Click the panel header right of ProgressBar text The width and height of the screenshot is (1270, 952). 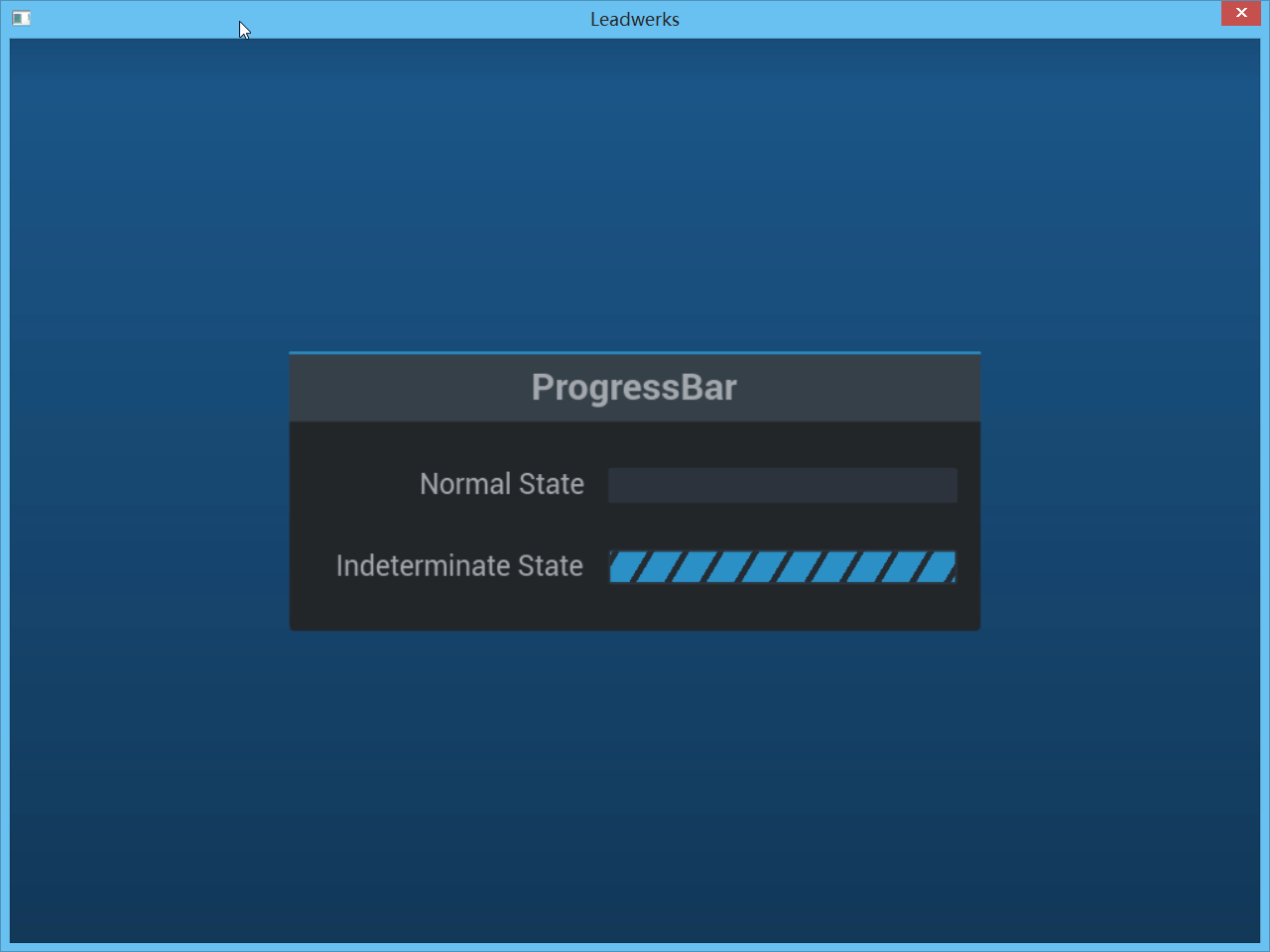point(863,388)
